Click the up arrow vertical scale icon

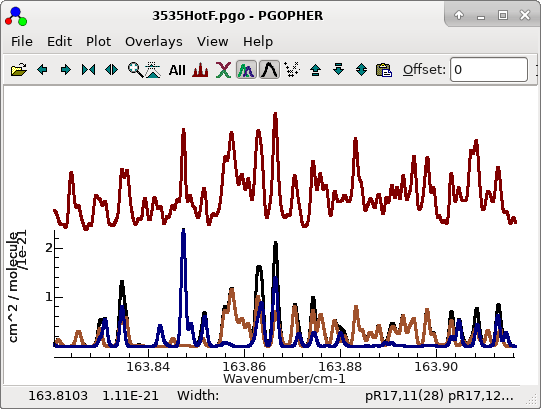[315, 70]
